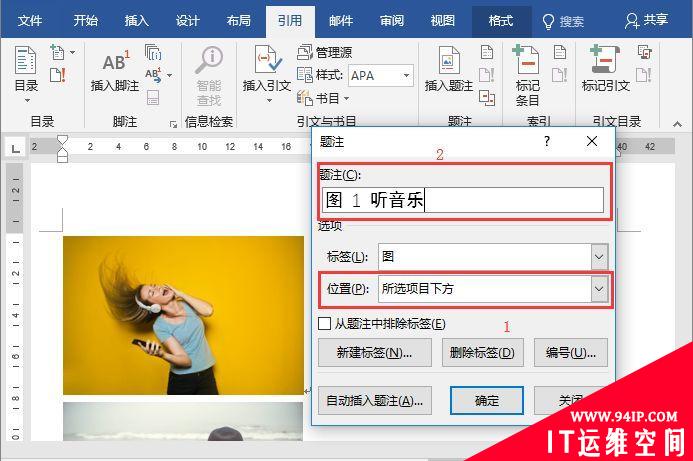Switch to the 邮件 mailings tab
Screen dimensions: 693x461
[x=341, y=20]
